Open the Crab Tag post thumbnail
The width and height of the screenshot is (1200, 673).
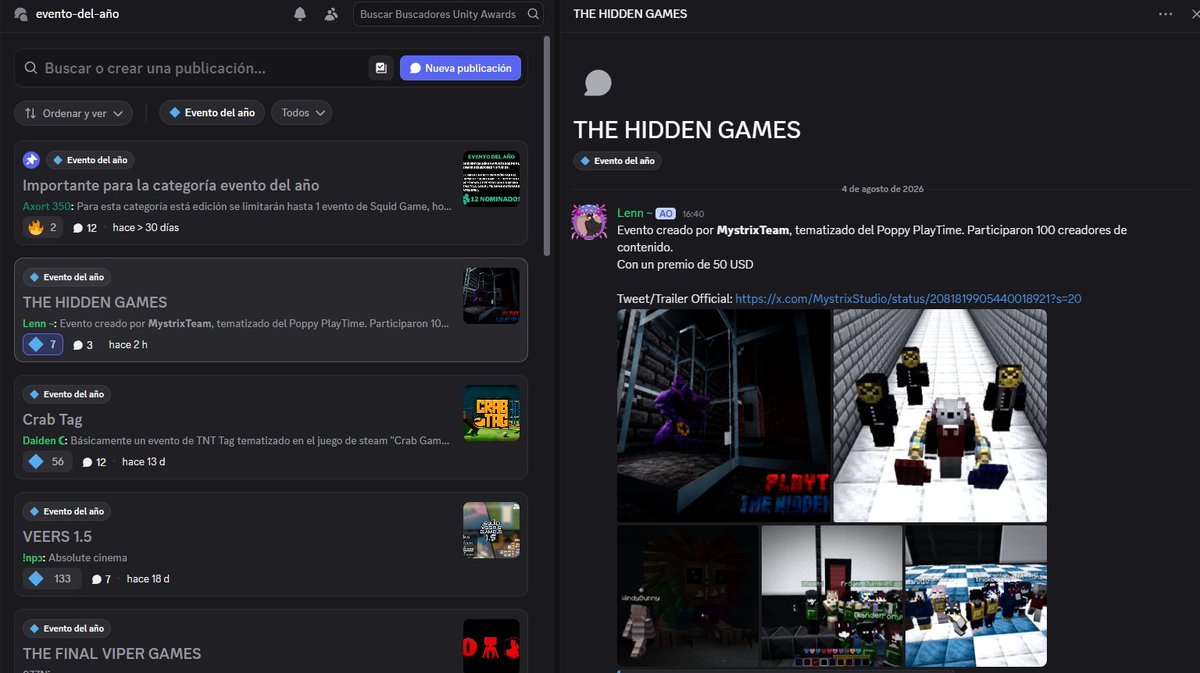coord(491,413)
